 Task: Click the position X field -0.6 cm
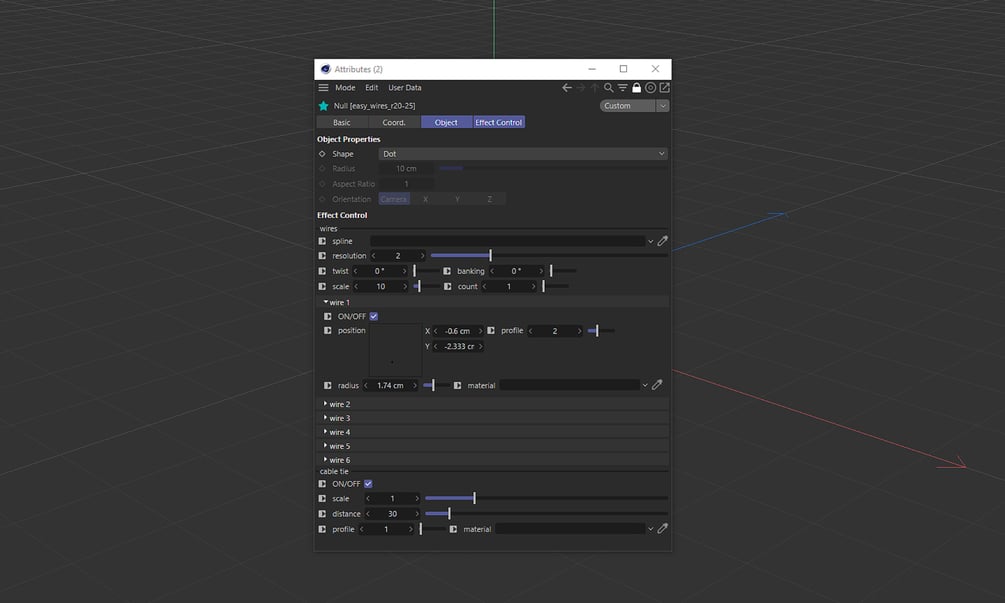click(x=458, y=331)
